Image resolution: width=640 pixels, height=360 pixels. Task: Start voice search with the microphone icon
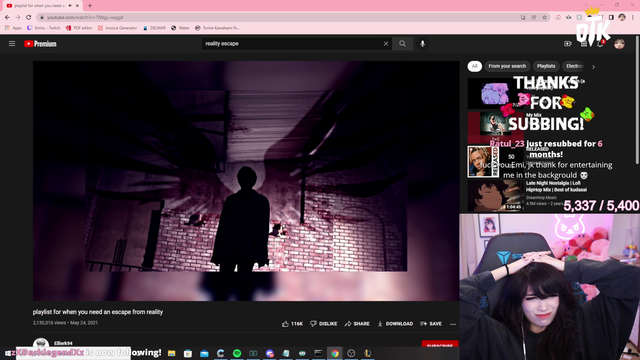(x=422, y=44)
